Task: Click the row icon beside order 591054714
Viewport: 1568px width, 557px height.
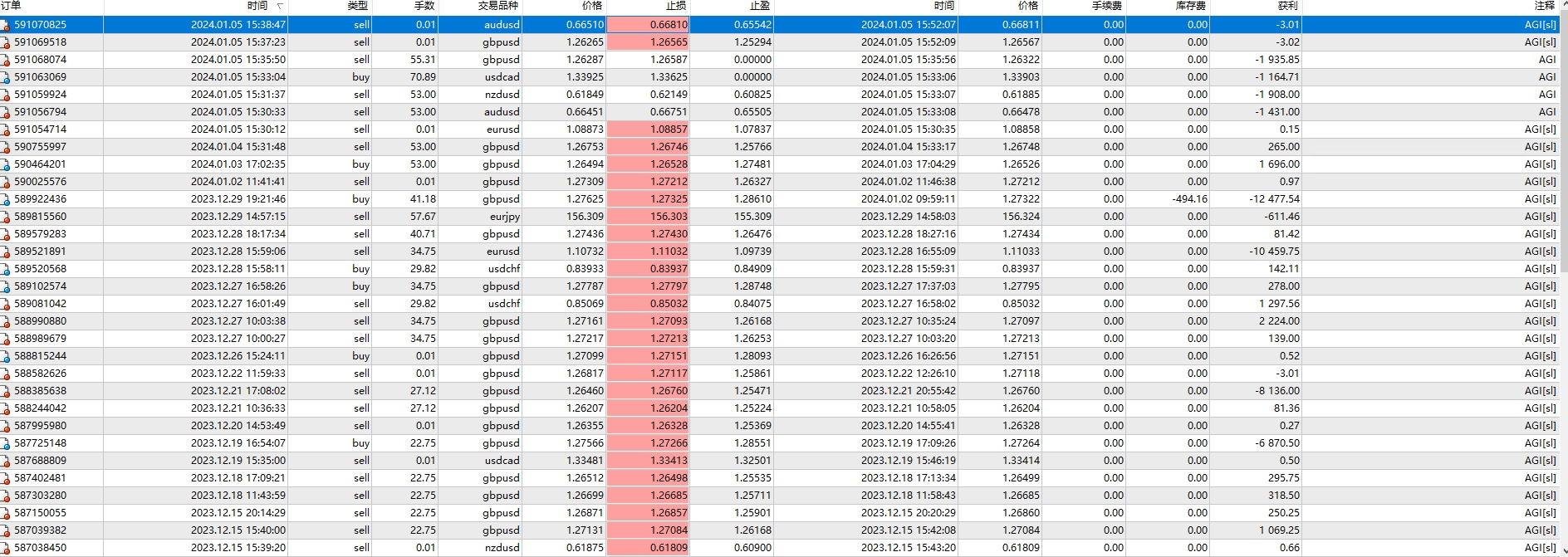Action: (6, 129)
